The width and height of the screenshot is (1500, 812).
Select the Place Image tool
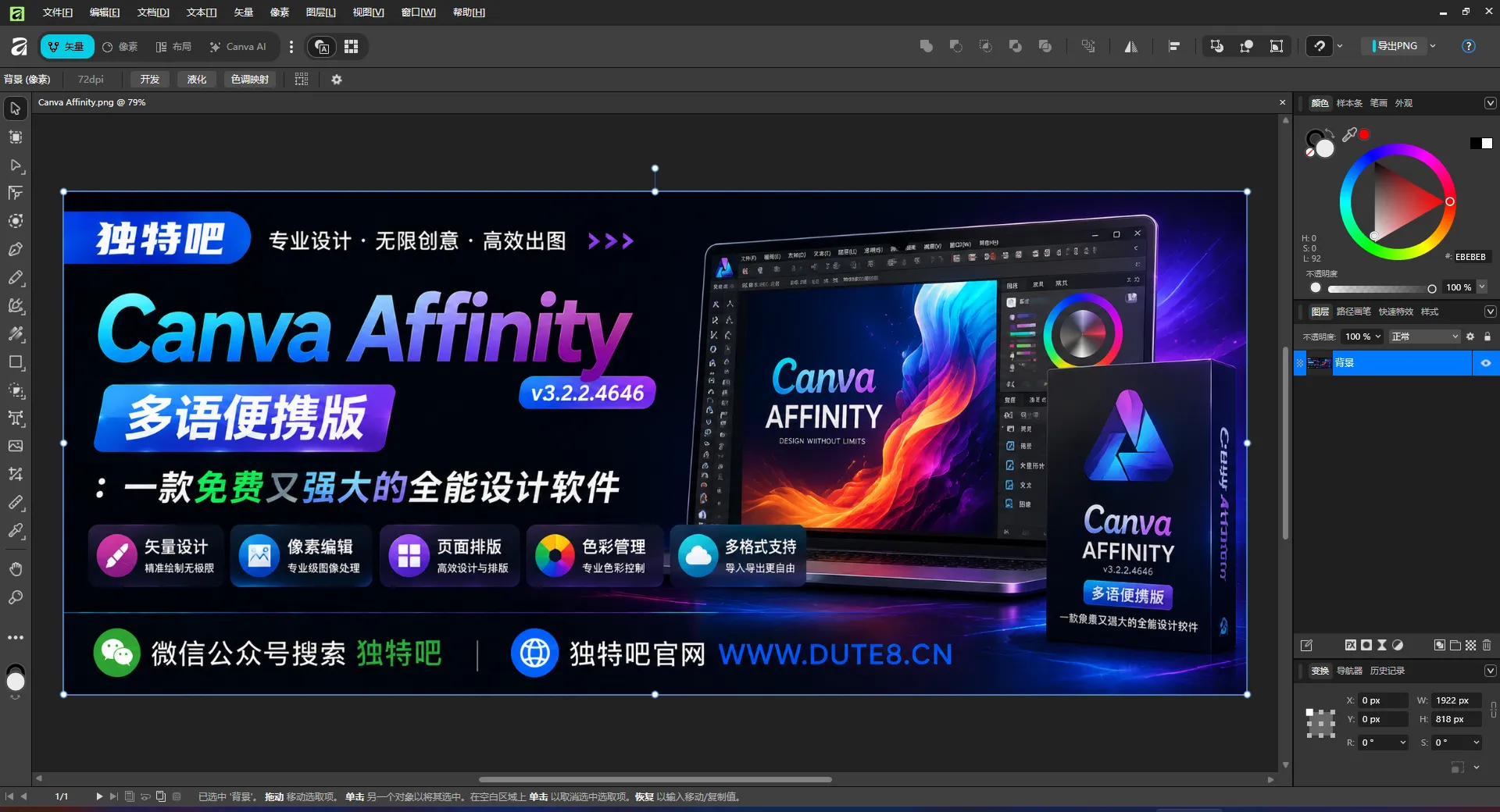point(15,446)
